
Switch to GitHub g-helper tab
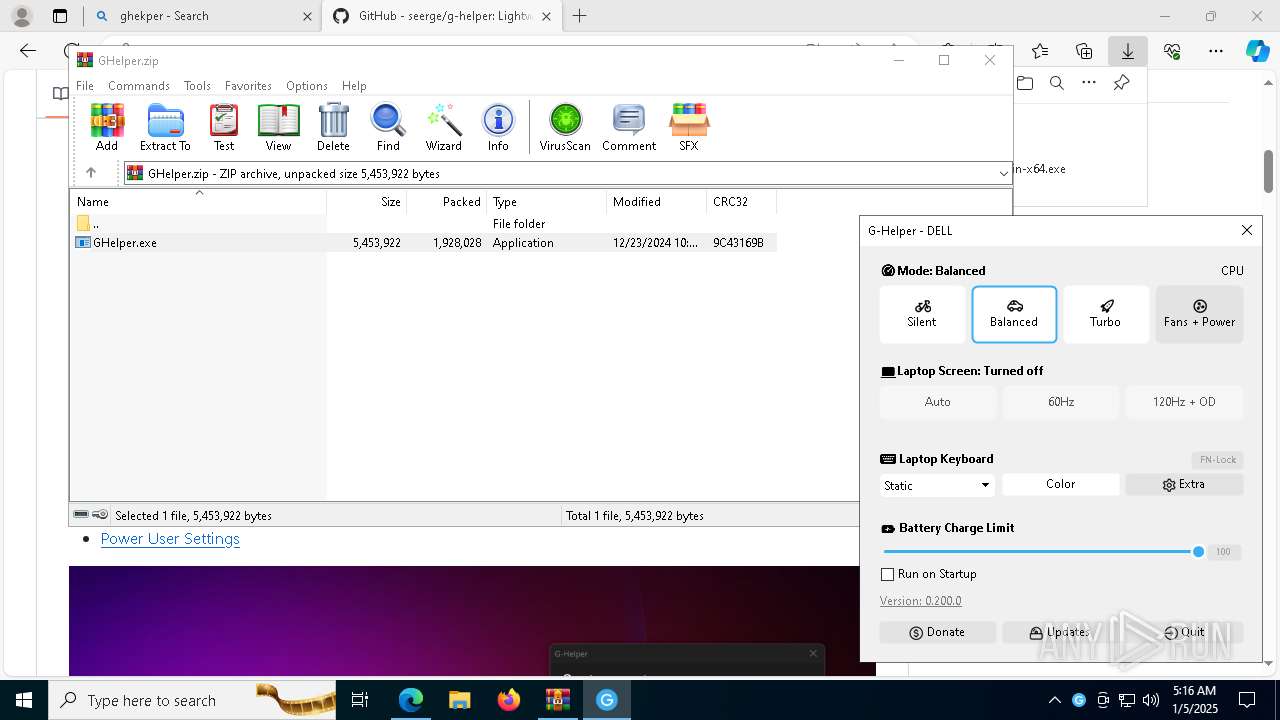[x=440, y=16]
